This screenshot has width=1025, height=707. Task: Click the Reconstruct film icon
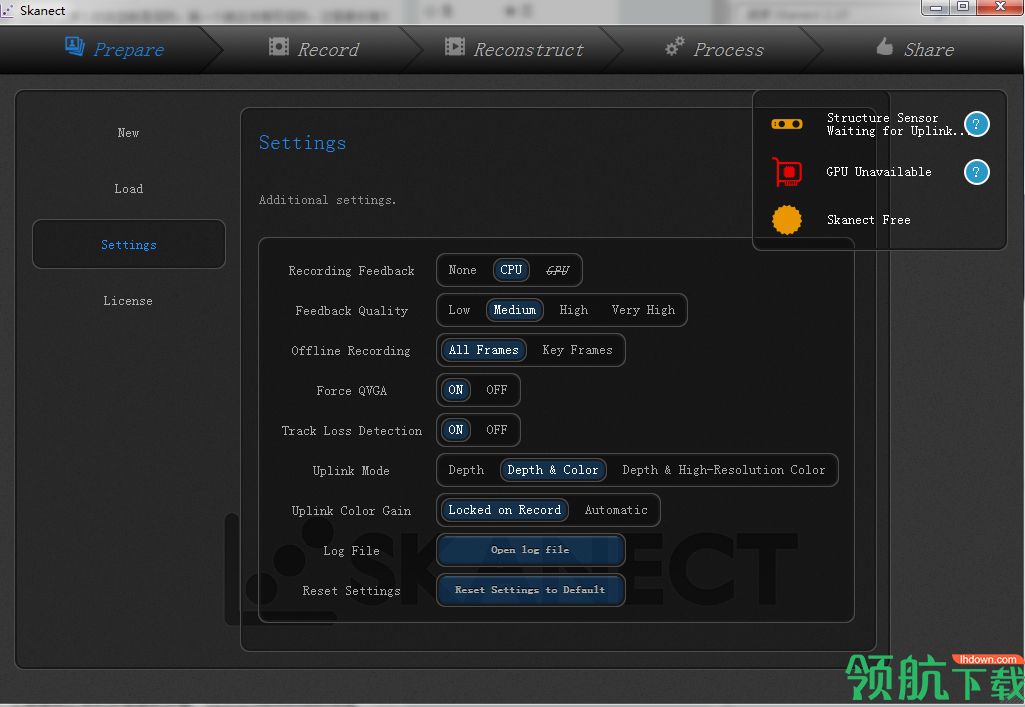(454, 46)
